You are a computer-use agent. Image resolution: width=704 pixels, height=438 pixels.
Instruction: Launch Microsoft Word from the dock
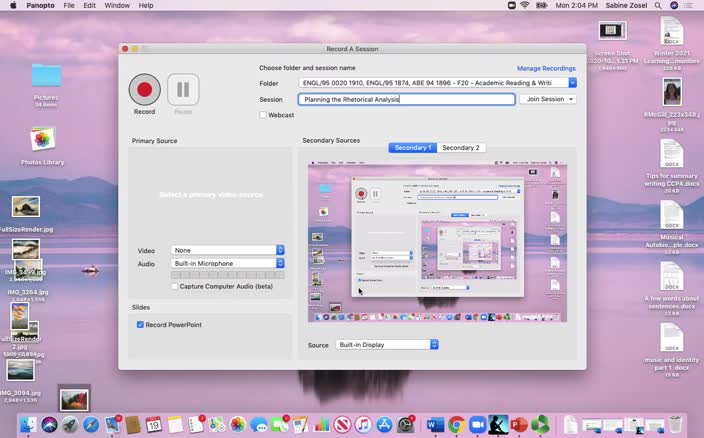click(435, 425)
